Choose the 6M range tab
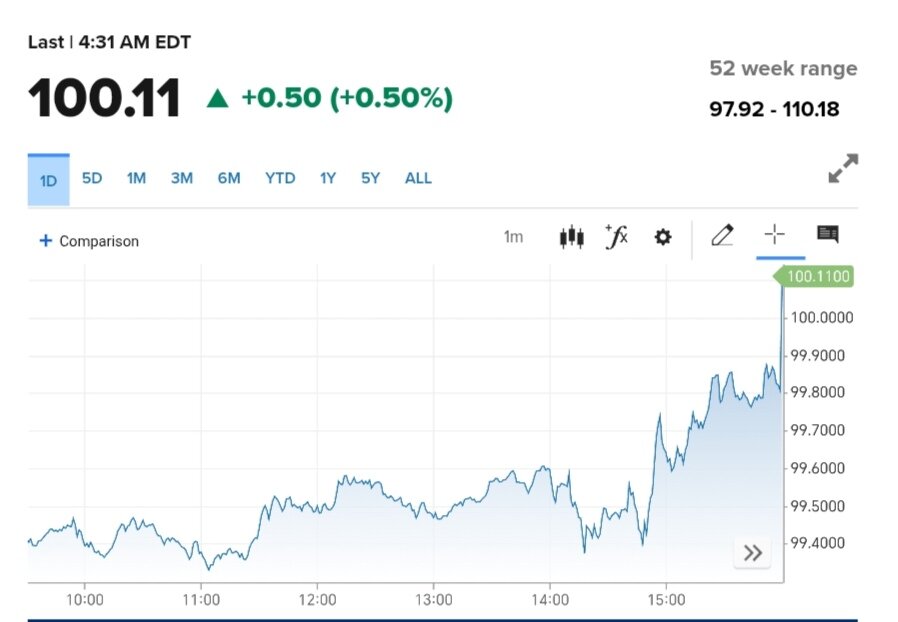This screenshot has width=898, height=622. coord(229,178)
